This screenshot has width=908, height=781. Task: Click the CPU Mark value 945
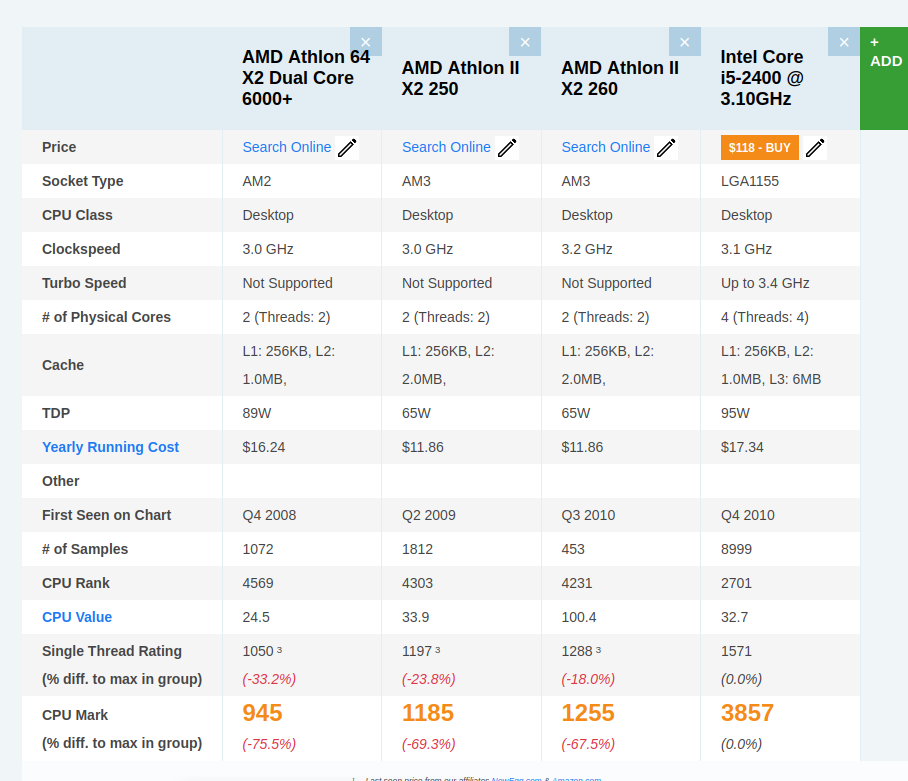click(x=262, y=713)
